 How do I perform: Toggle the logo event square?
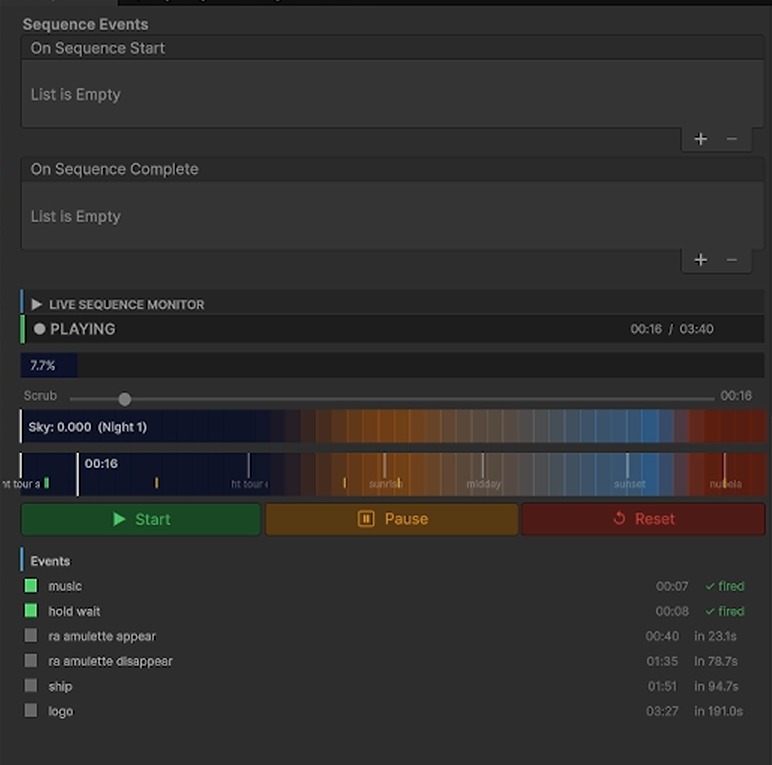(x=31, y=710)
